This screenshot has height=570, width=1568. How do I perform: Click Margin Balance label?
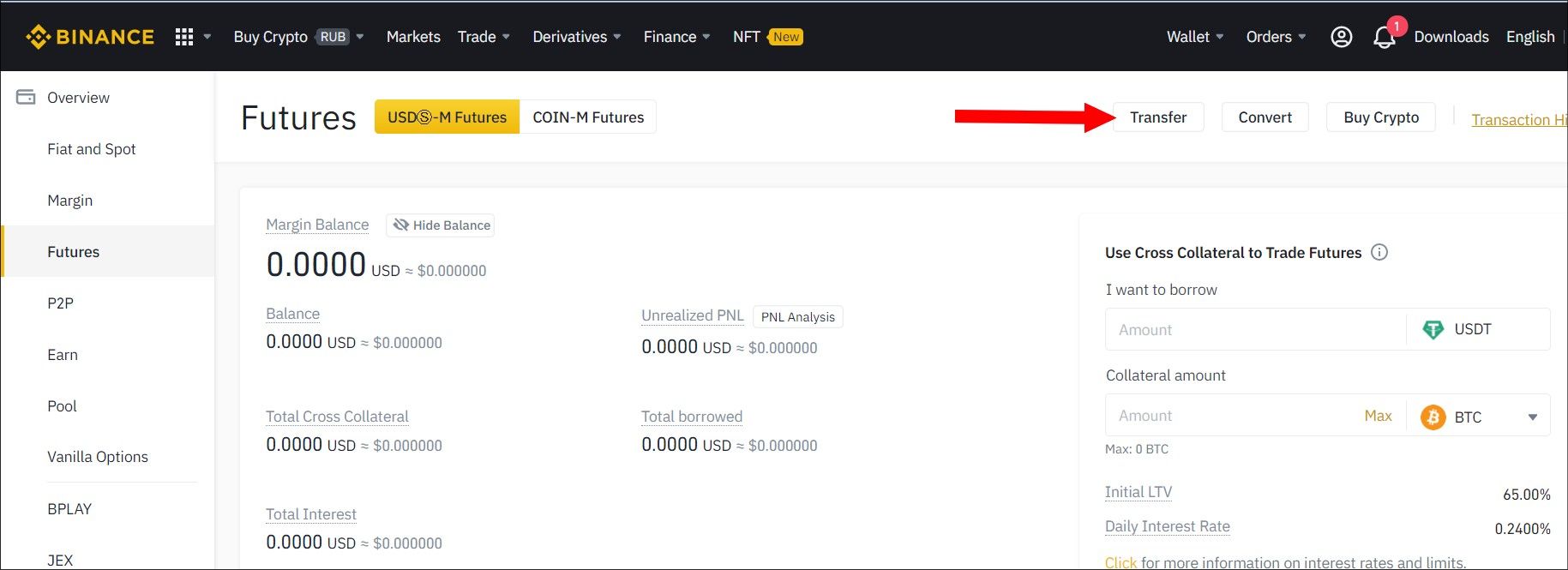tap(317, 225)
